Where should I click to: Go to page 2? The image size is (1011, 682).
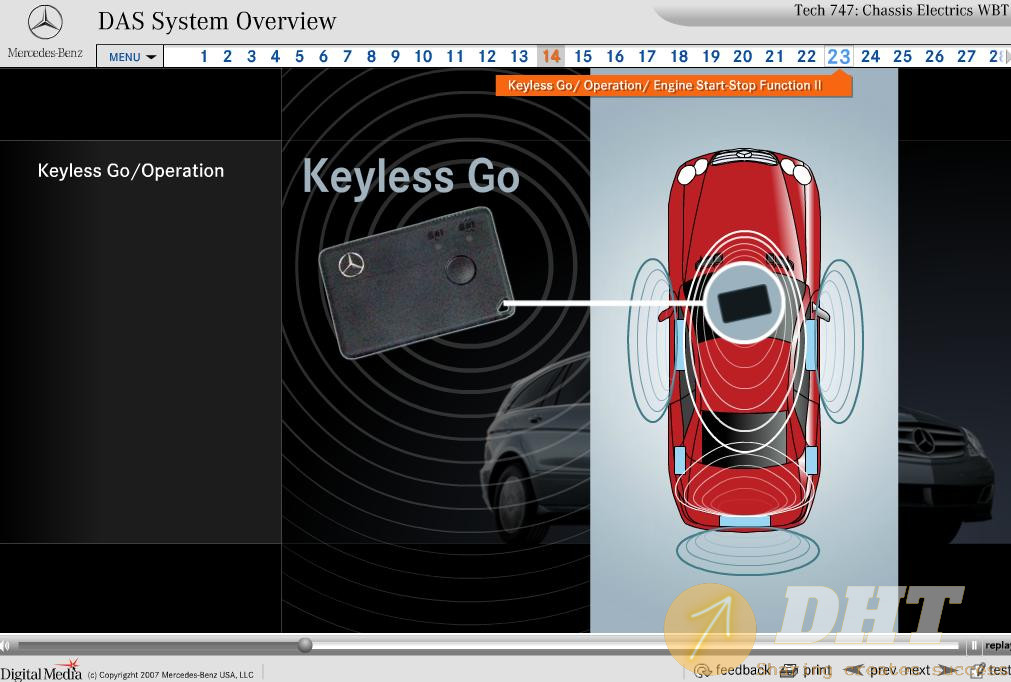228,57
